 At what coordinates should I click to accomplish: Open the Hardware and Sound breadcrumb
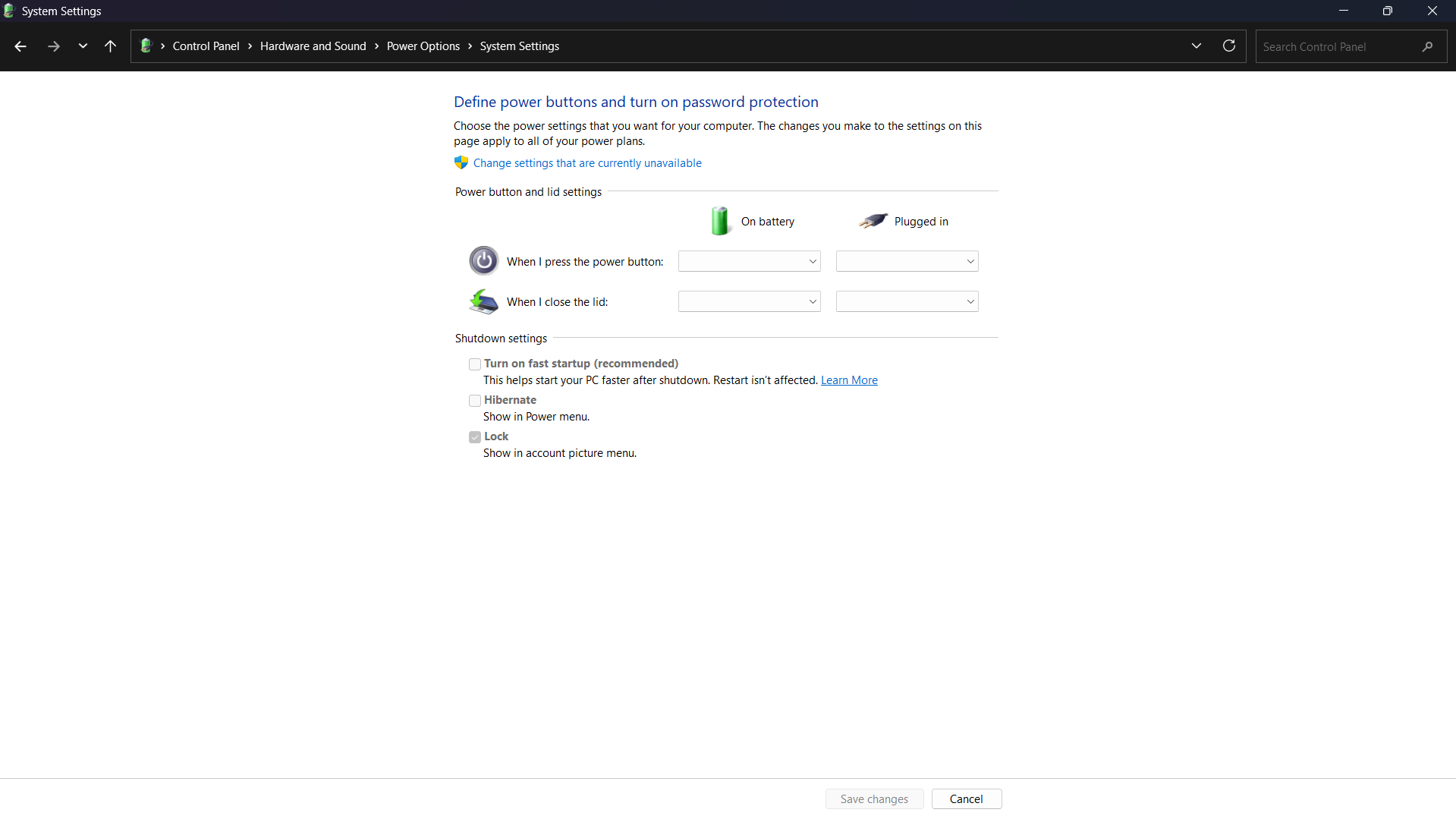click(x=313, y=46)
